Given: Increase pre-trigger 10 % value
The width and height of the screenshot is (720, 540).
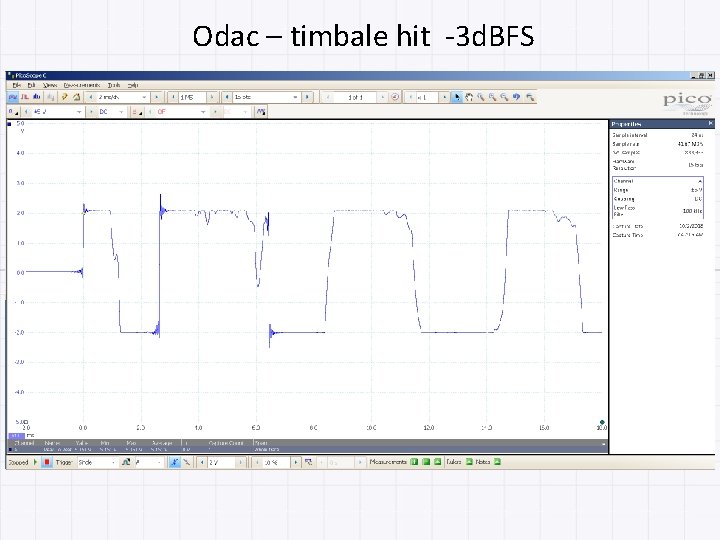Looking at the screenshot, I should click(296, 462).
